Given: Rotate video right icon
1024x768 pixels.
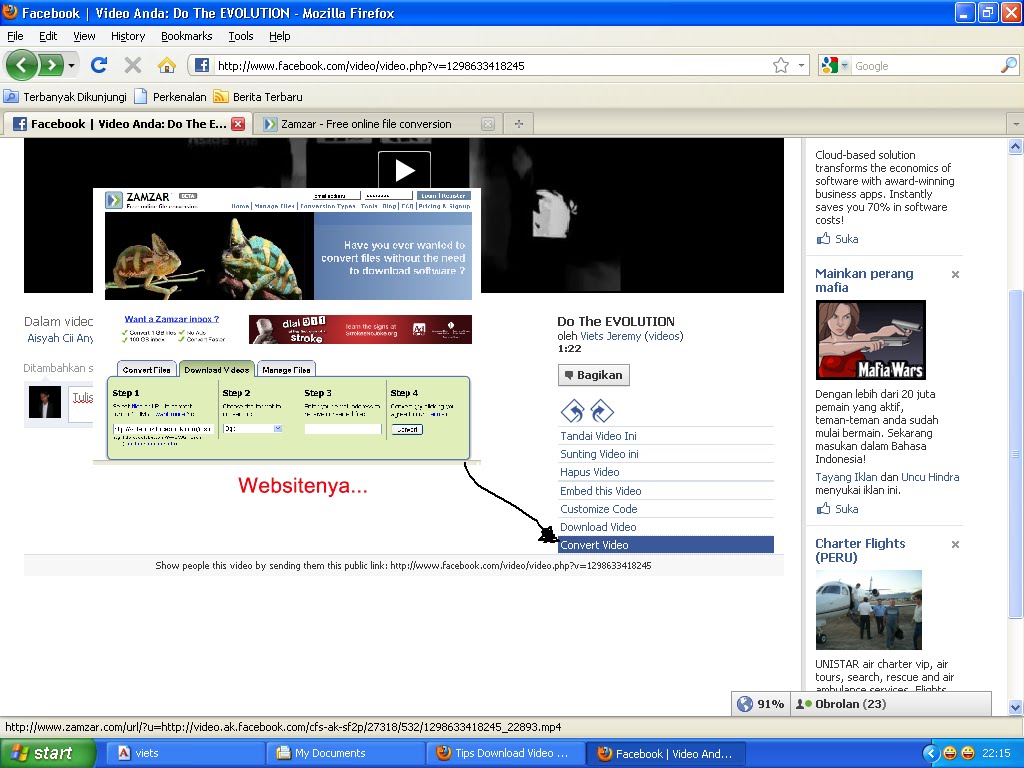Looking at the screenshot, I should 601,411.
